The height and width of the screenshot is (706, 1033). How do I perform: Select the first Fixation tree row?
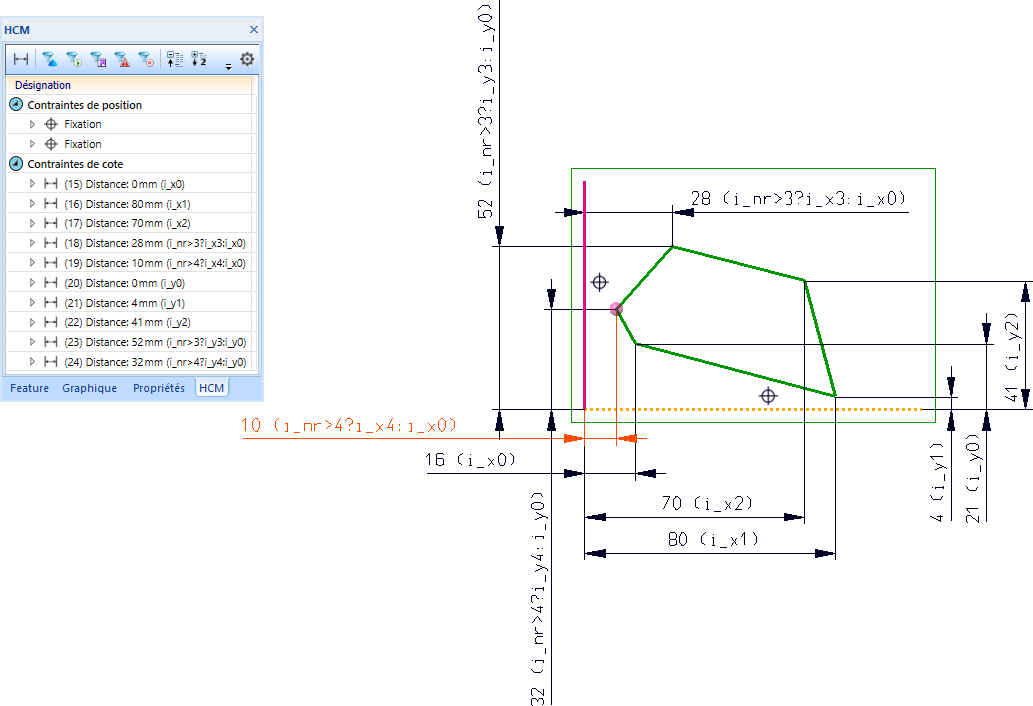click(130, 124)
